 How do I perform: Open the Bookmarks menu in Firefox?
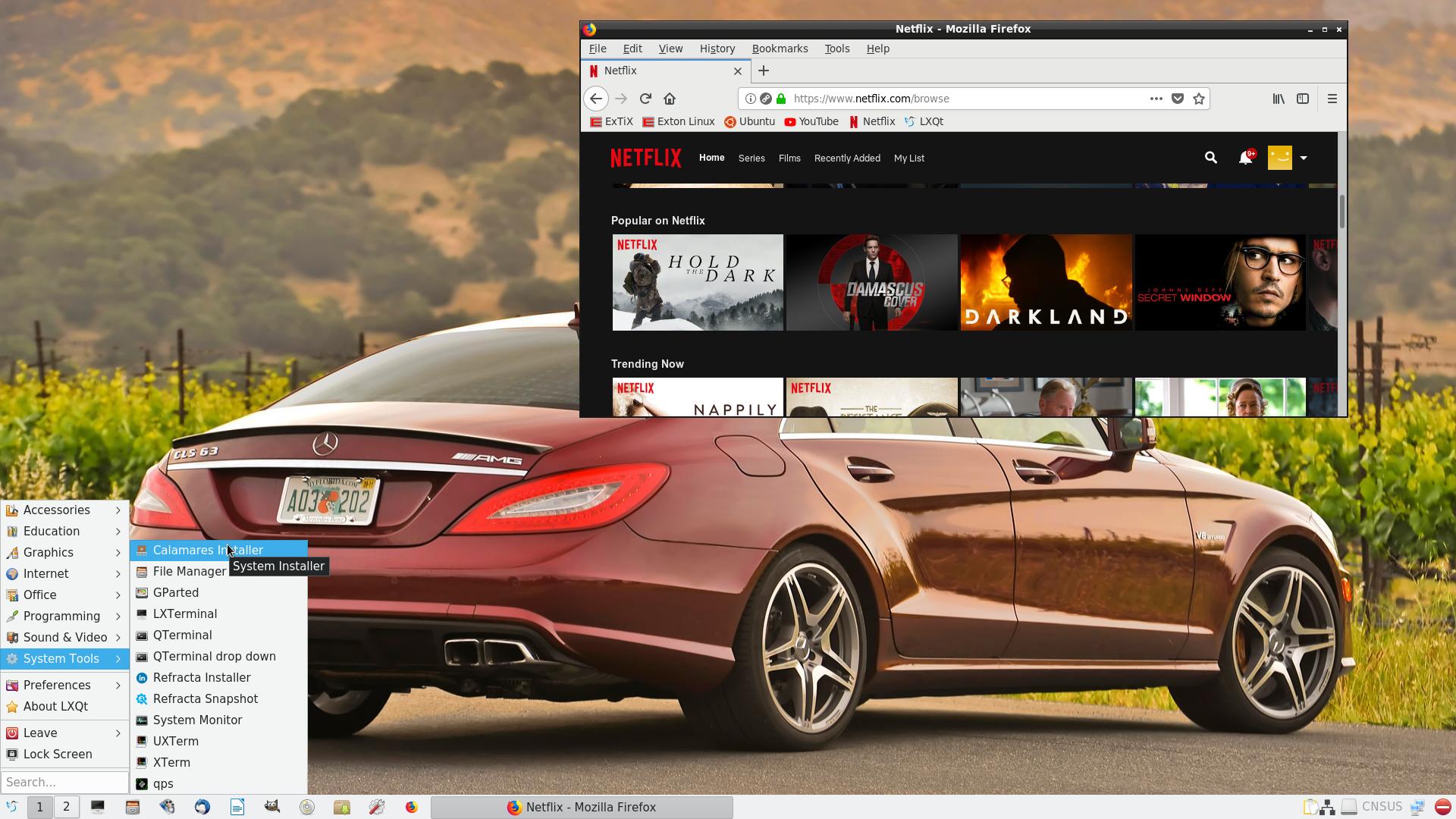tap(780, 48)
